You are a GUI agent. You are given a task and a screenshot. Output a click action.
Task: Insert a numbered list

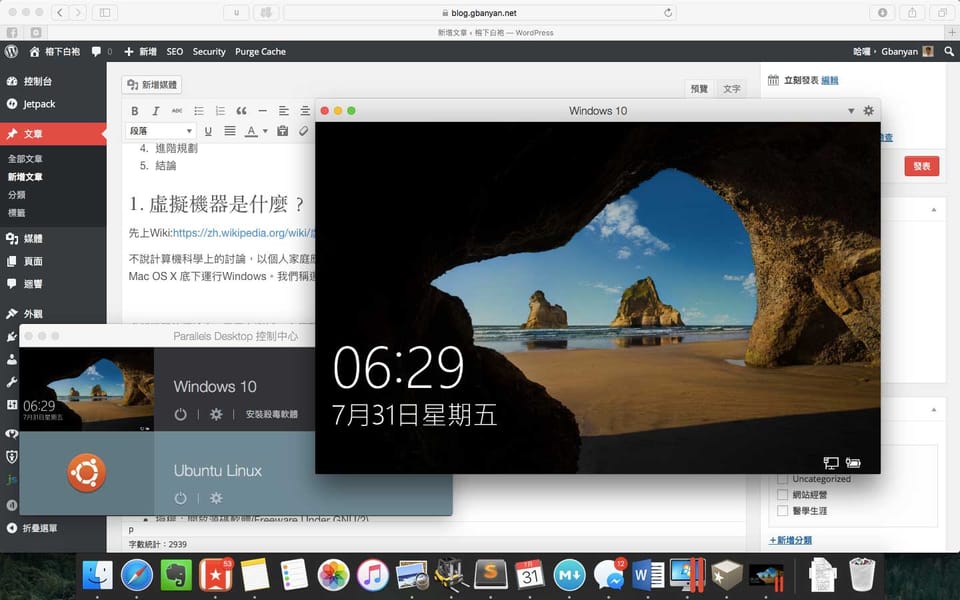220,111
